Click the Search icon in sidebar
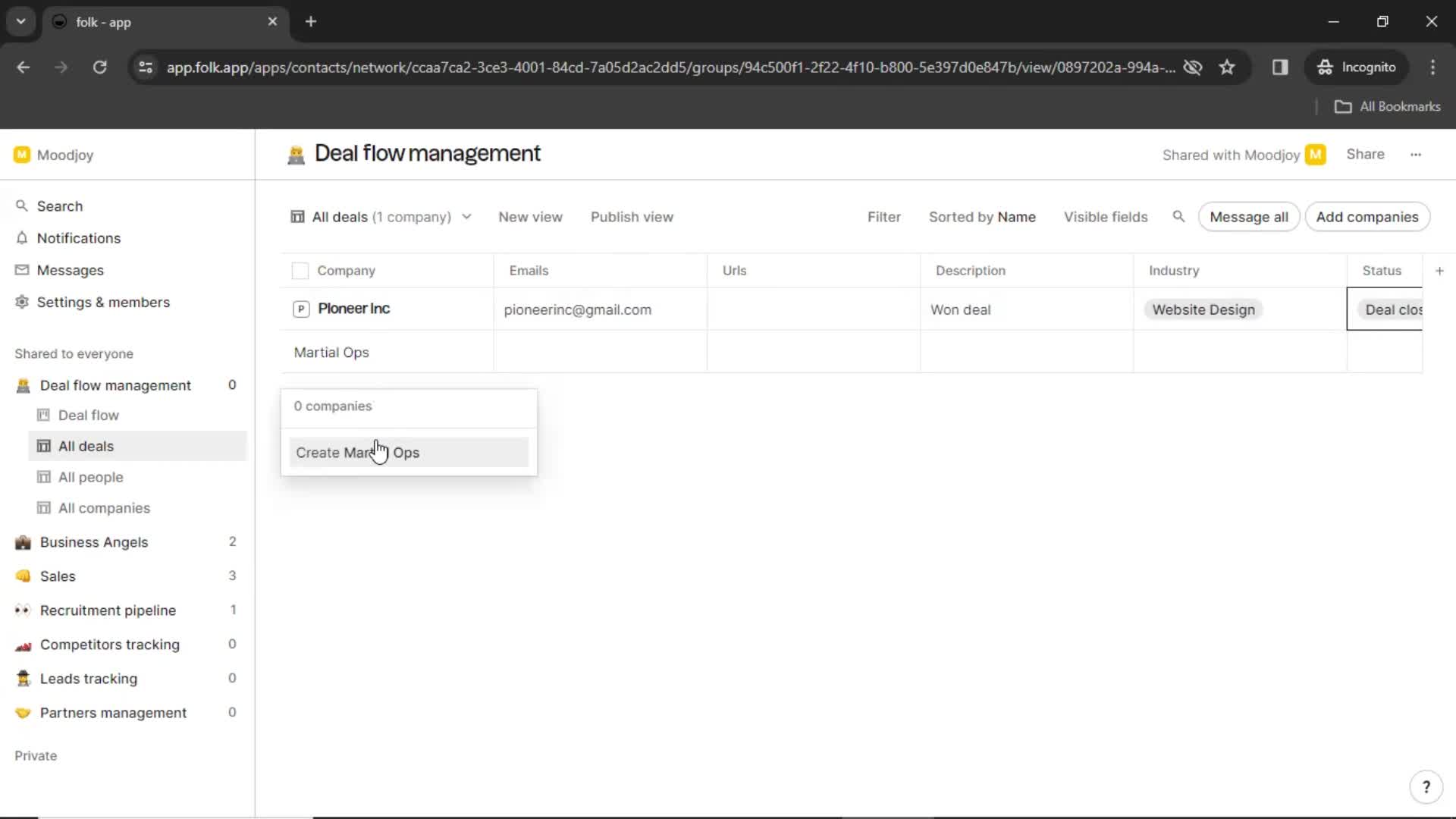This screenshot has width=1456, height=819. tap(22, 205)
